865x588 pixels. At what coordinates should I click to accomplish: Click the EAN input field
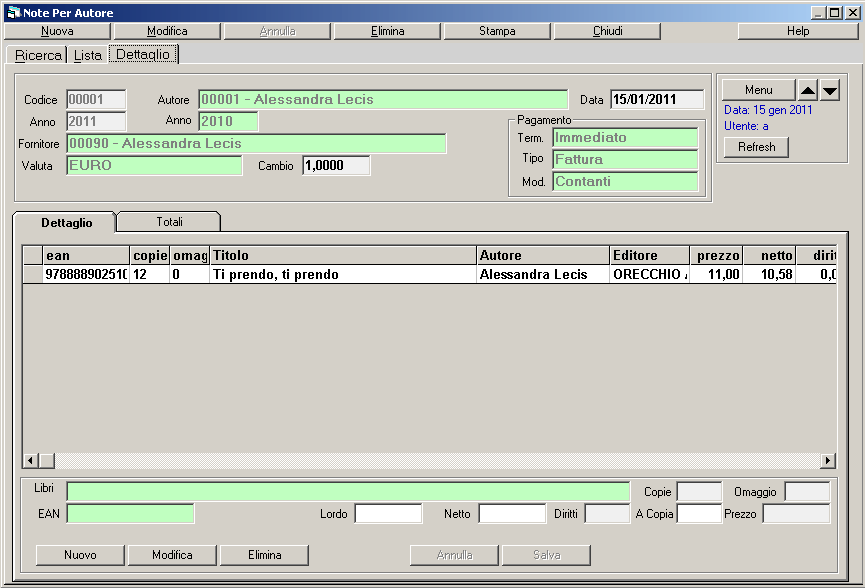pos(130,514)
